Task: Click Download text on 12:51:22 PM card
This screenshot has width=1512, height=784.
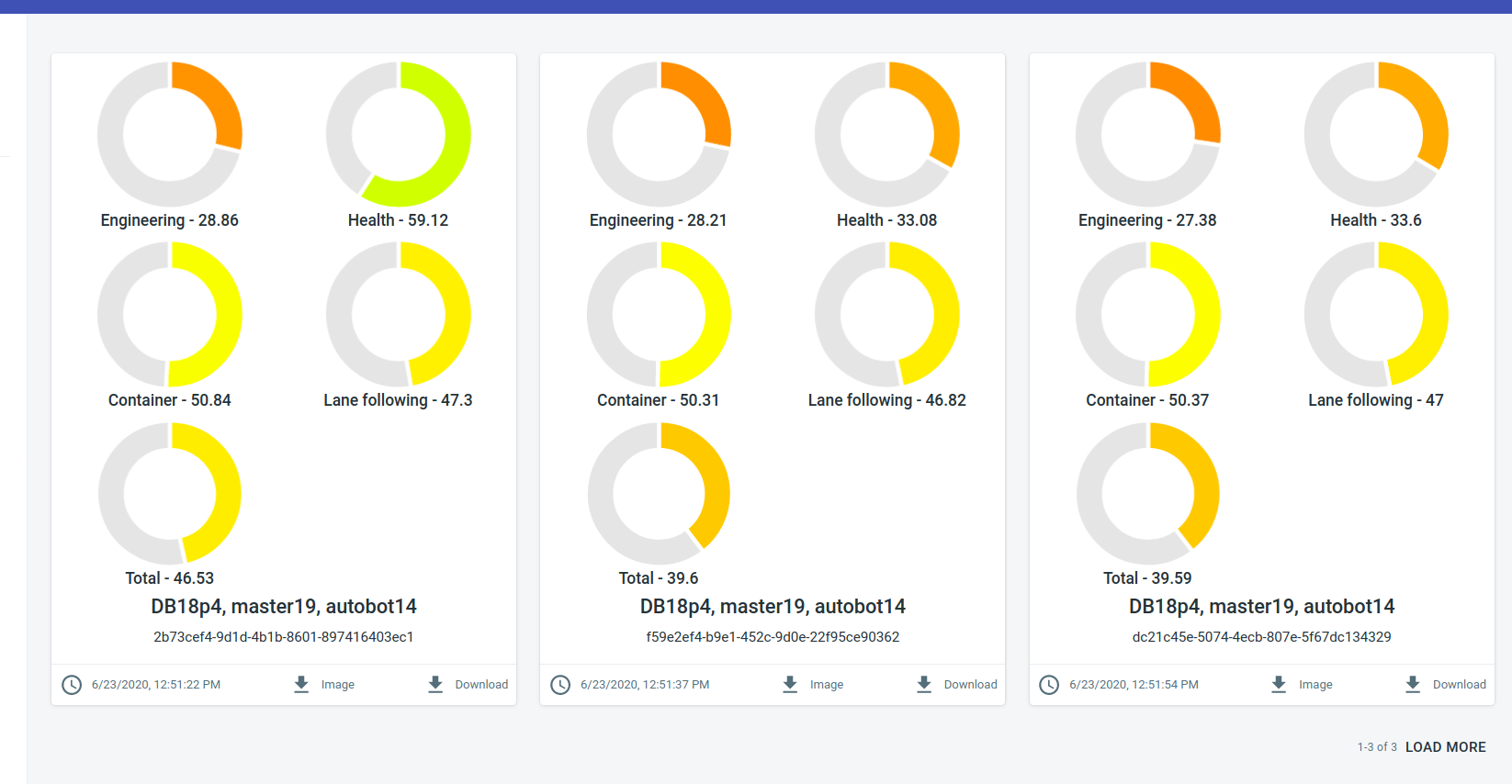Action: pyautogui.click(x=481, y=685)
